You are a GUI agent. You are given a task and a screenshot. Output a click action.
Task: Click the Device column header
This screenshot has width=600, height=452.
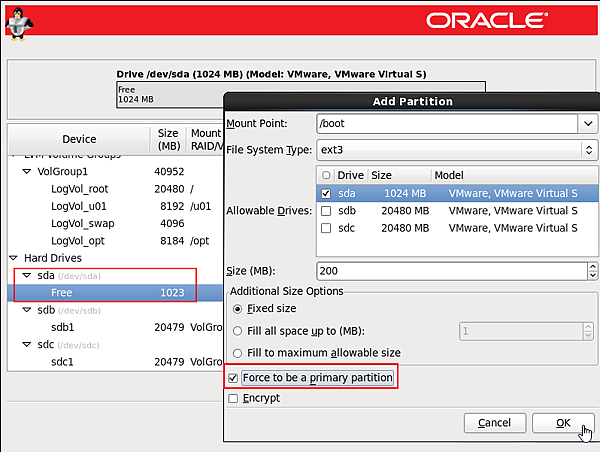click(x=79, y=139)
